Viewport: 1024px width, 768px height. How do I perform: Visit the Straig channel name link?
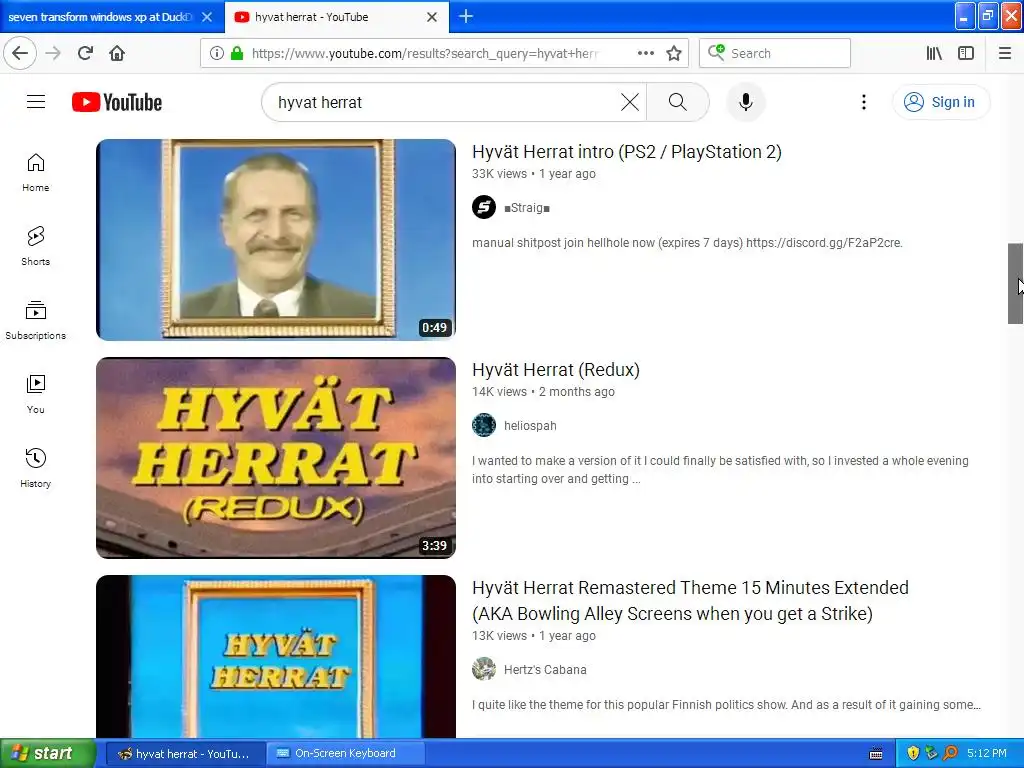point(526,208)
